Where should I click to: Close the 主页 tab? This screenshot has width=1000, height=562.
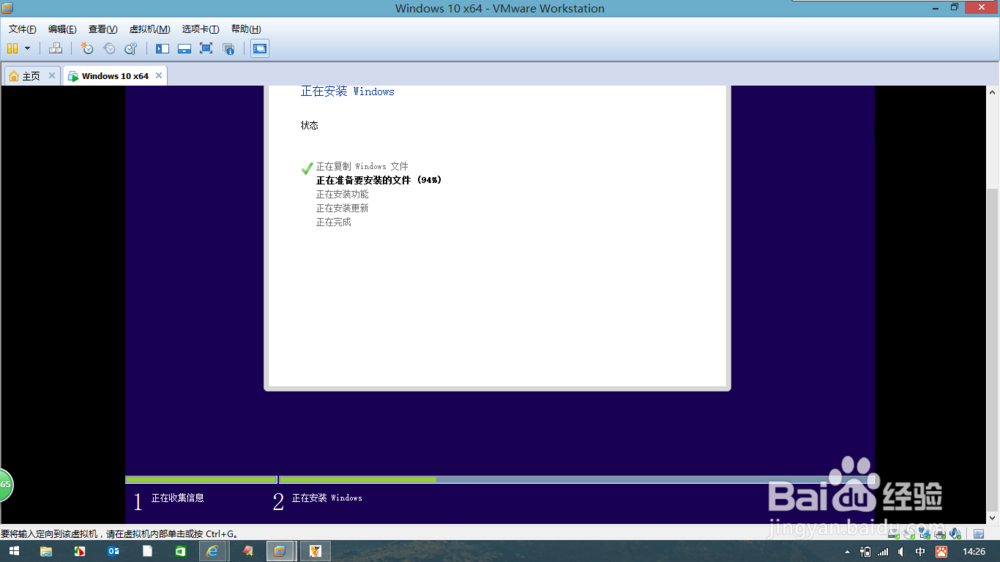point(52,75)
